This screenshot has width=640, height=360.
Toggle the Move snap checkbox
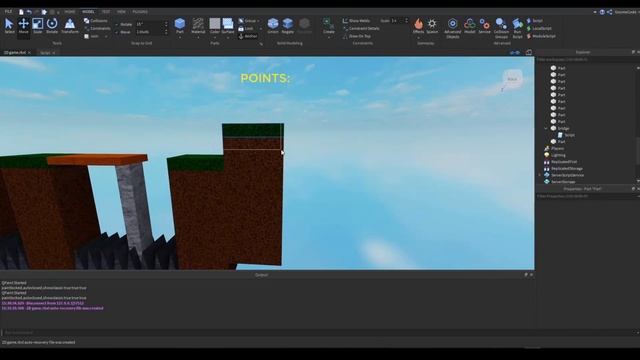coord(117,32)
